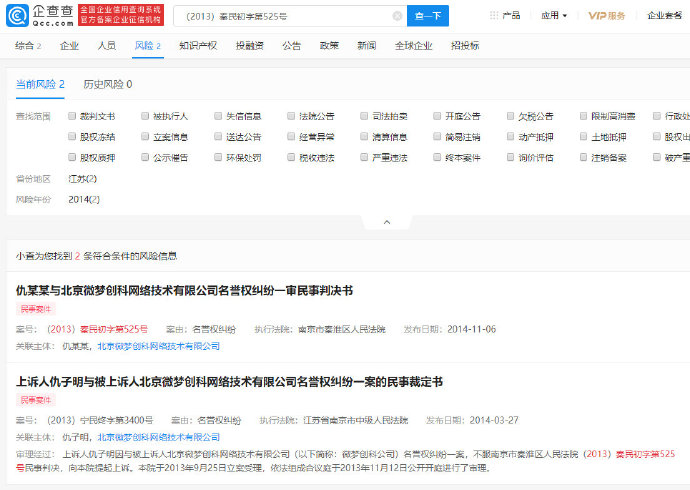Check the 被执行人 checkbox

click(x=145, y=116)
